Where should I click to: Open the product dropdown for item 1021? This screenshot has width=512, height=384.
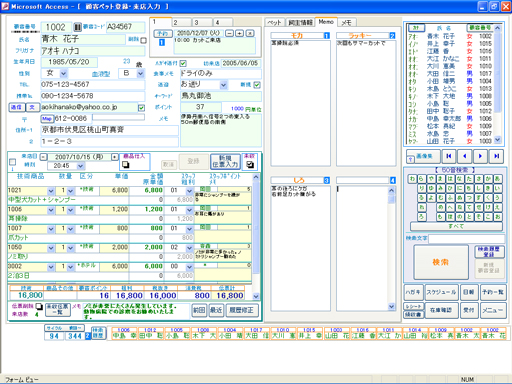tap(51, 191)
